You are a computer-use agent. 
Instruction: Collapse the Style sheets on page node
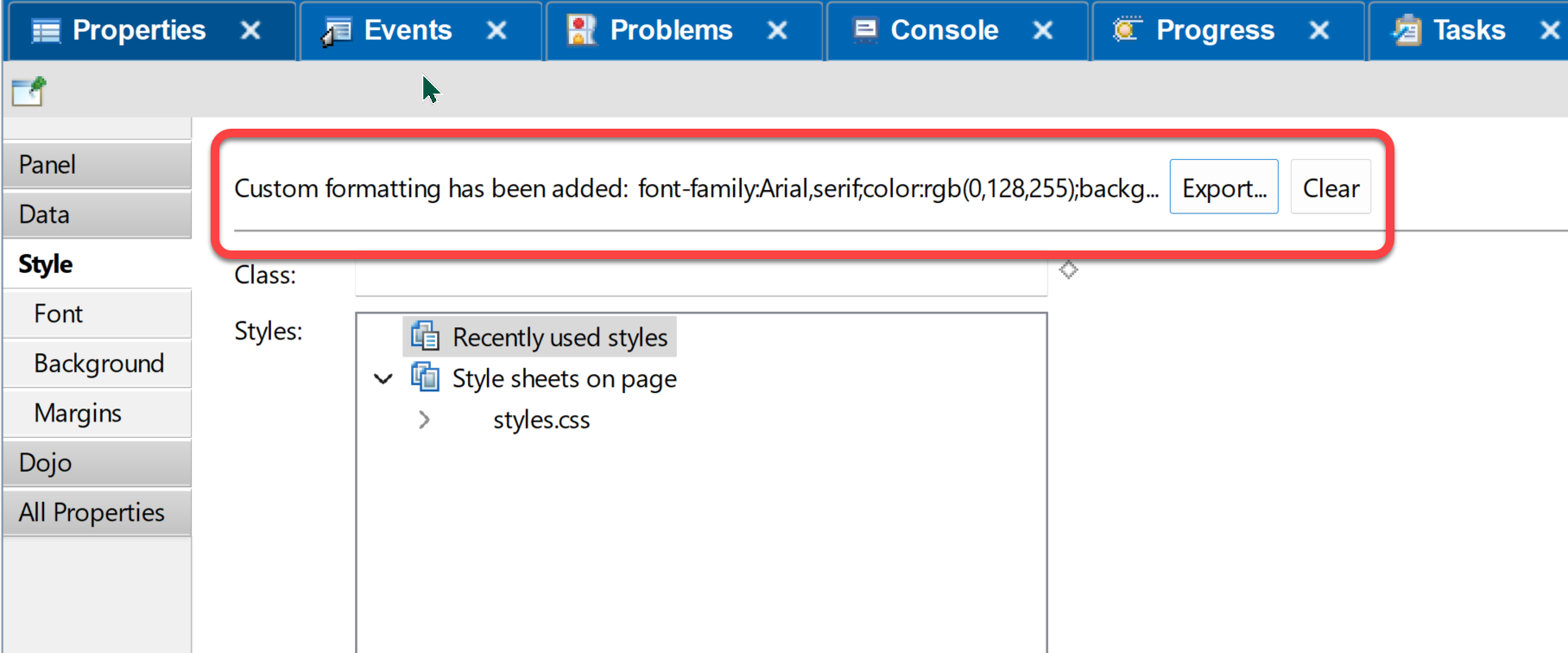pos(383,378)
